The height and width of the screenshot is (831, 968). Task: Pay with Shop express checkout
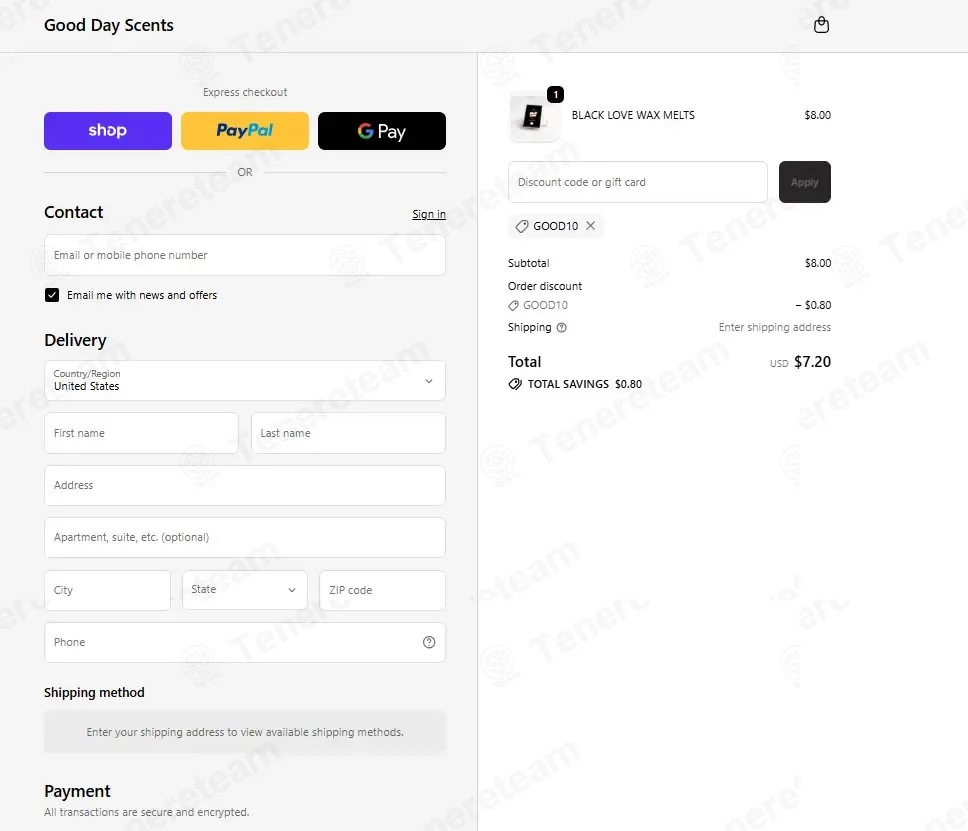pos(108,131)
